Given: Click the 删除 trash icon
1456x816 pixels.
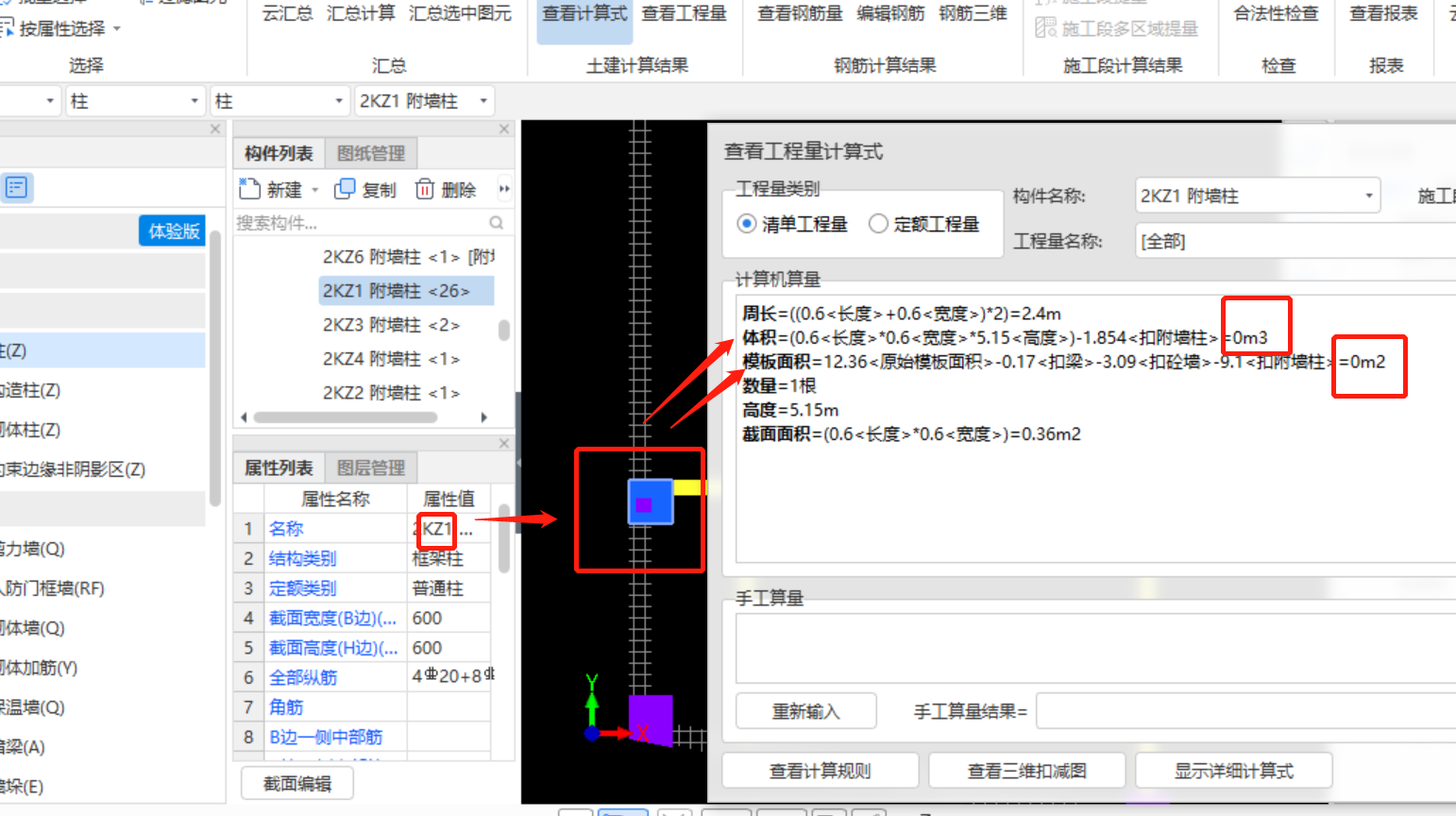Looking at the screenshot, I should (x=425, y=189).
